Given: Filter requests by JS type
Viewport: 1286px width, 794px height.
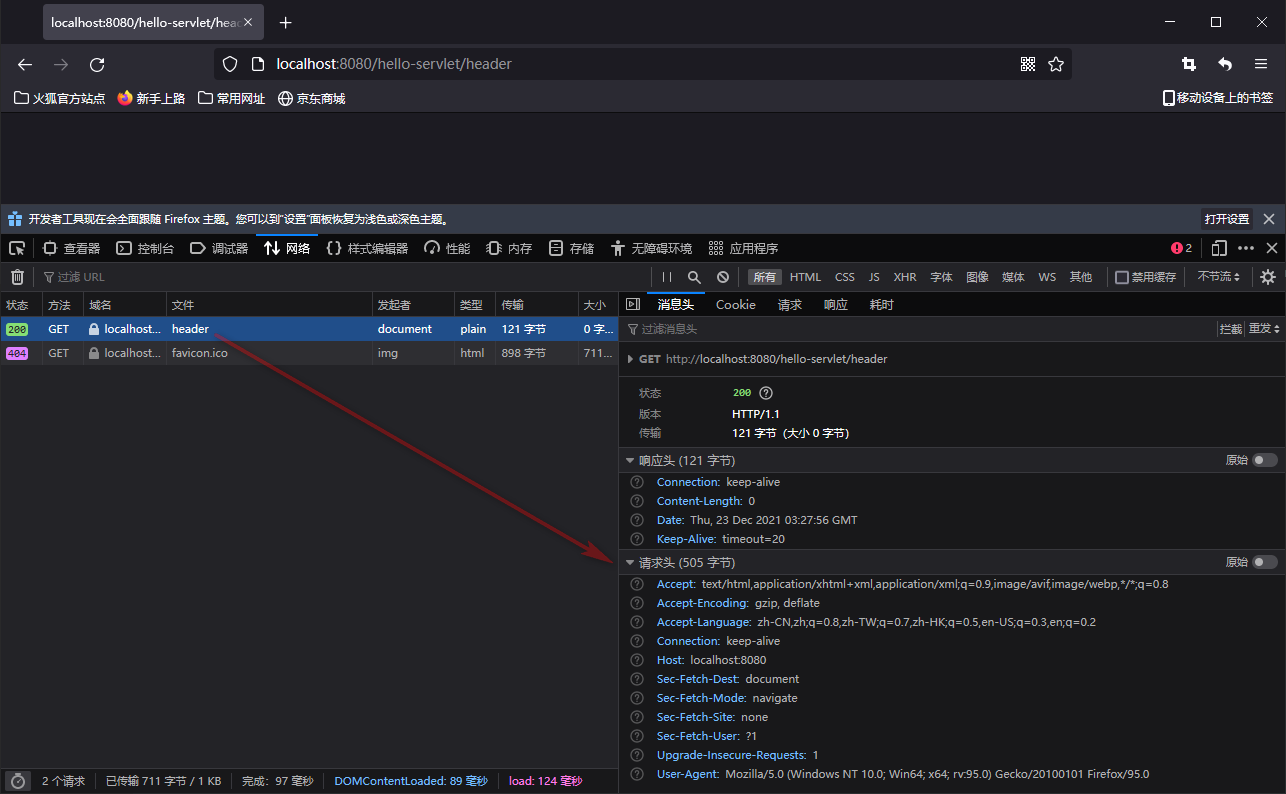Looking at the screenshot, I should [x=874, y=277].
